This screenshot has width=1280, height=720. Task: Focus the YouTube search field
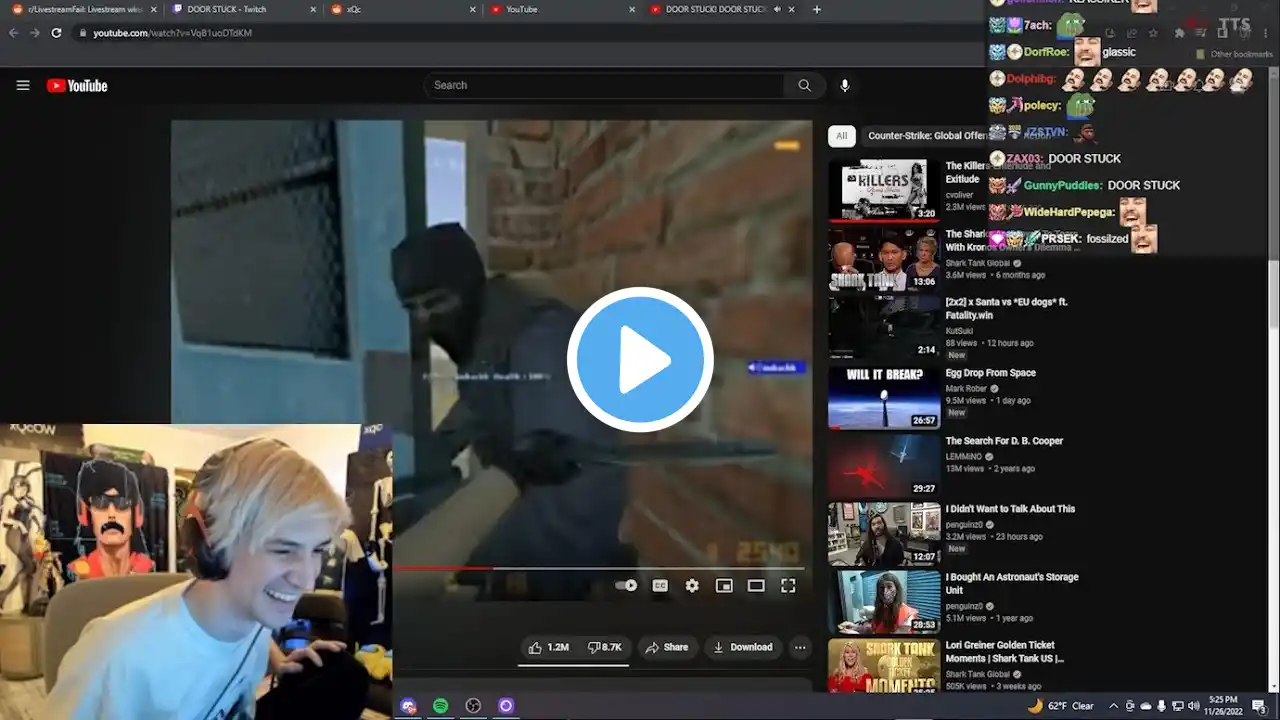[605, 86]
